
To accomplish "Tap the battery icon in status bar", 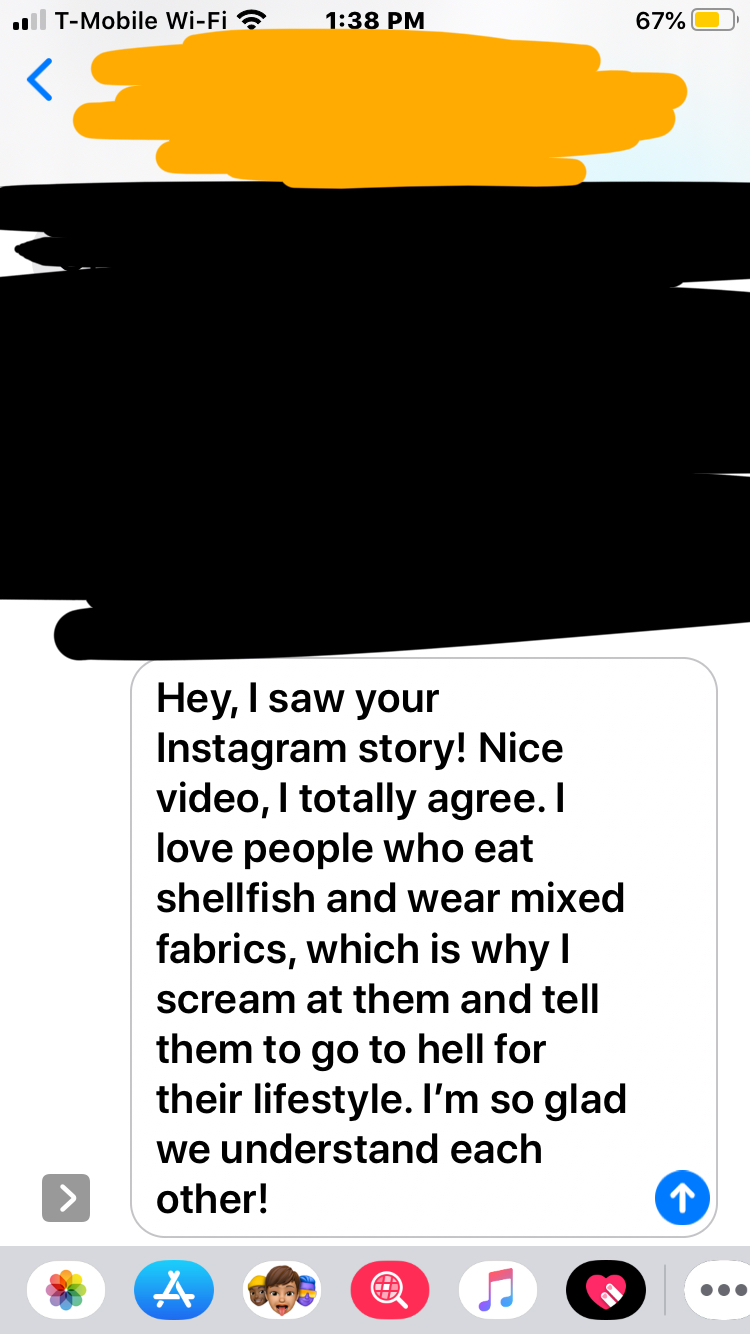I will (714, 20).
